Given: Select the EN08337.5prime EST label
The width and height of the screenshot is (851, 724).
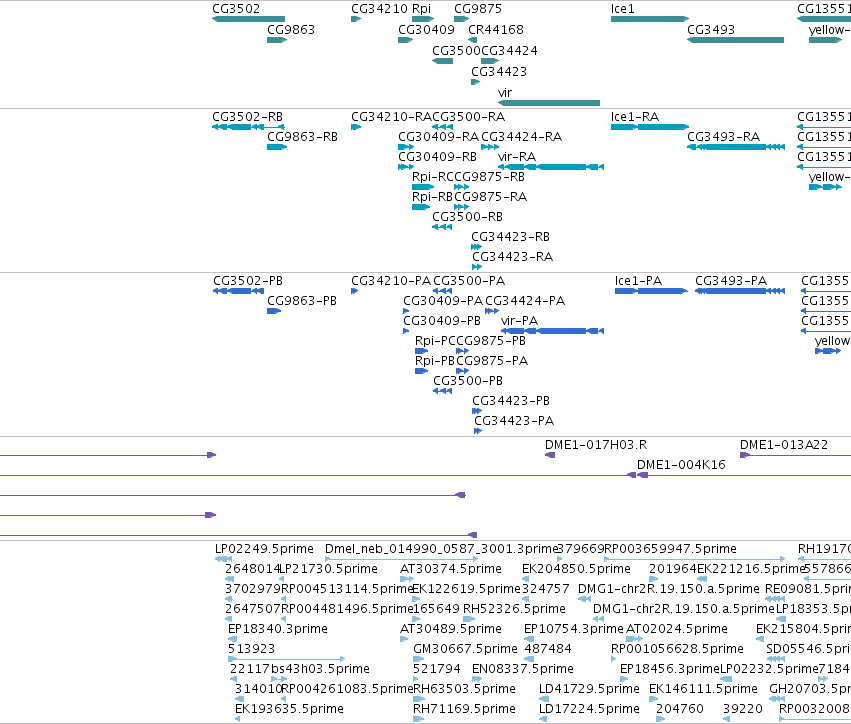Looking at the screenshot, I should click(523, 670).
